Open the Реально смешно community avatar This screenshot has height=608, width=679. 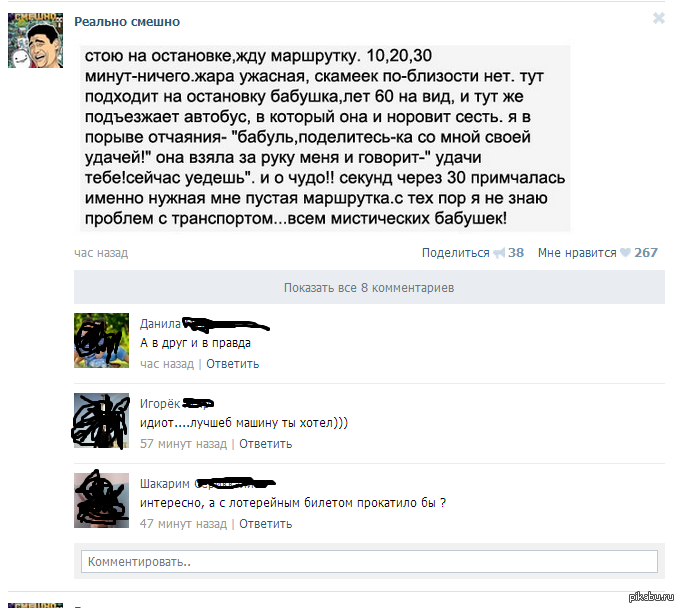click(36, 40)
